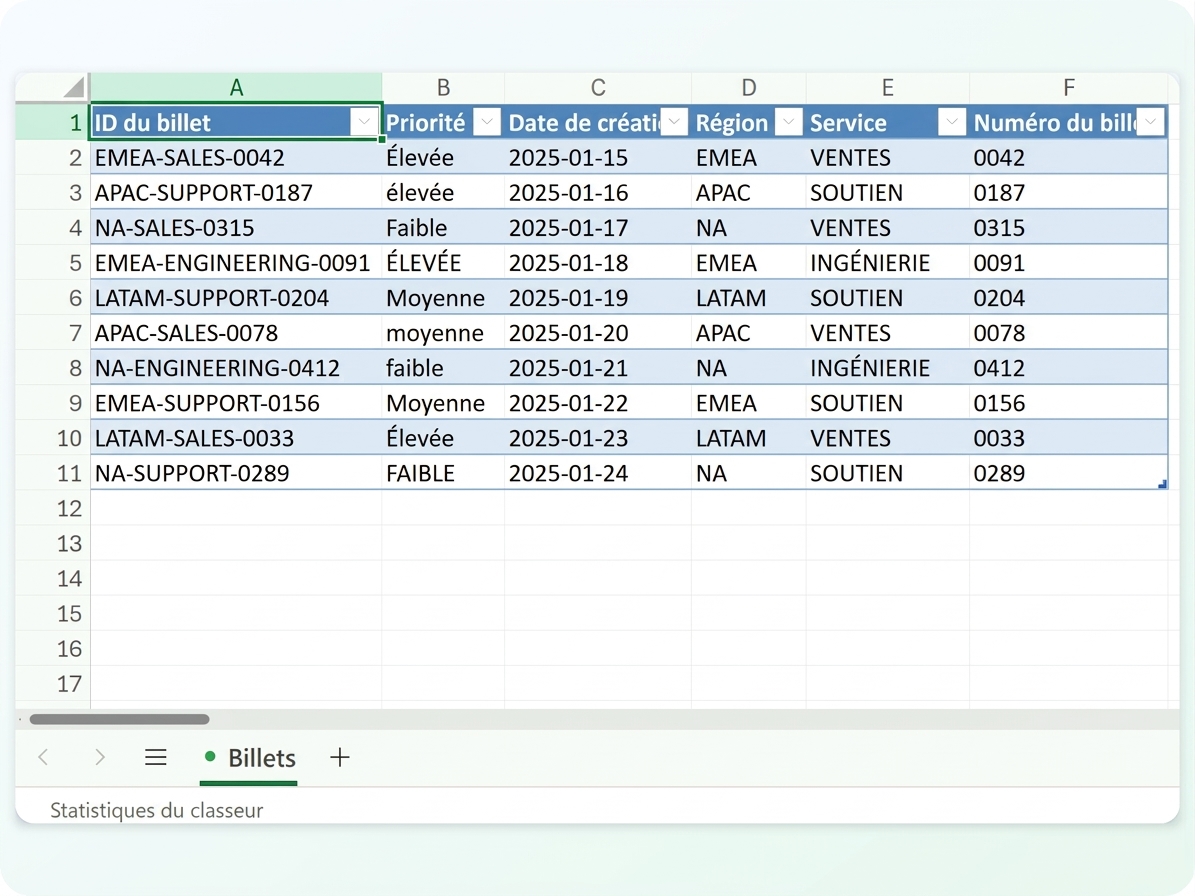1195x896 pixels.
Task: Click the horizontal scrollbar thumb
Action: (x=119, y=719)
